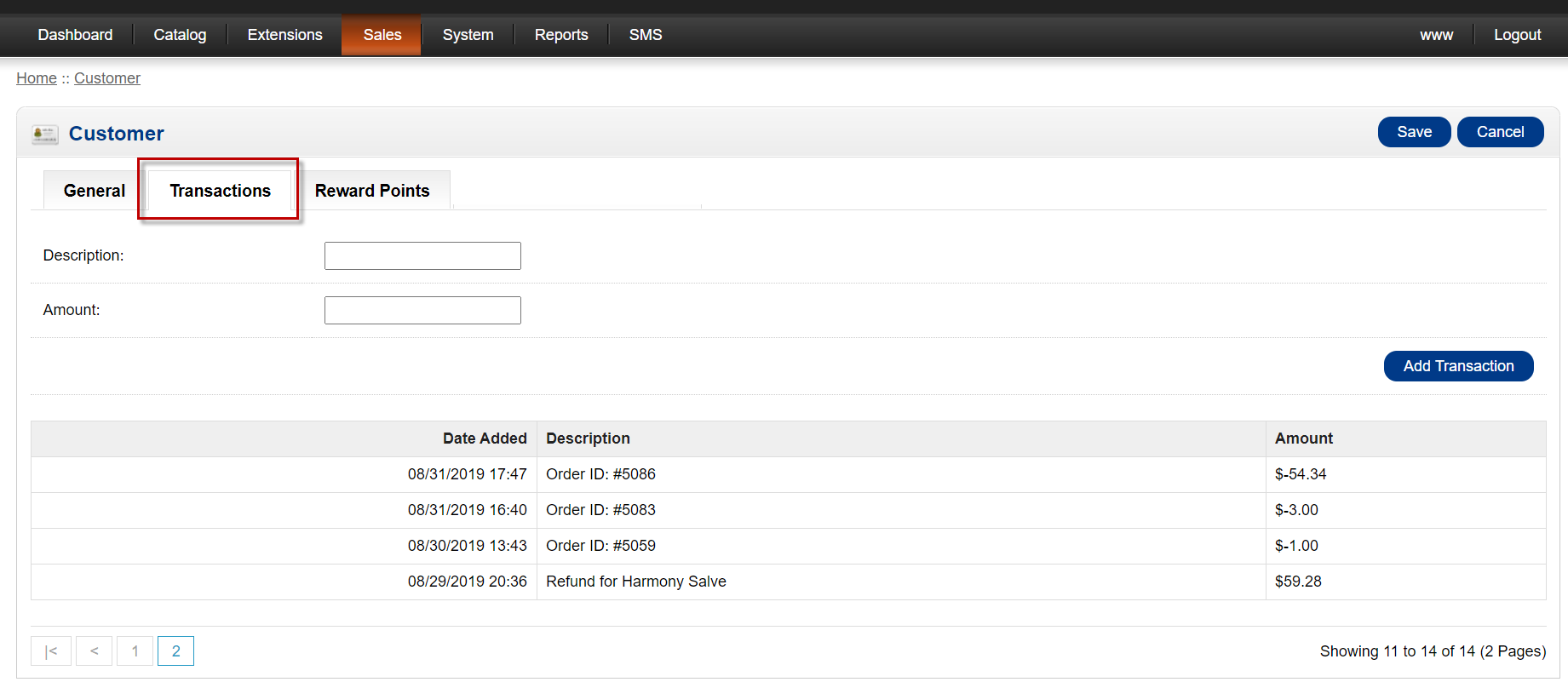Go to Home breadcrumb link
The image size is (1568, 682).
(37, 78)
